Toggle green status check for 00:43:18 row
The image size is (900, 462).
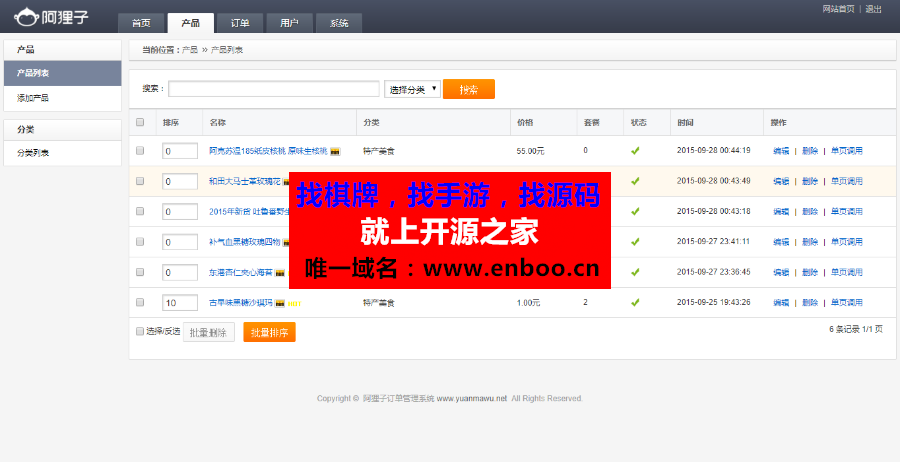[635, 212]
